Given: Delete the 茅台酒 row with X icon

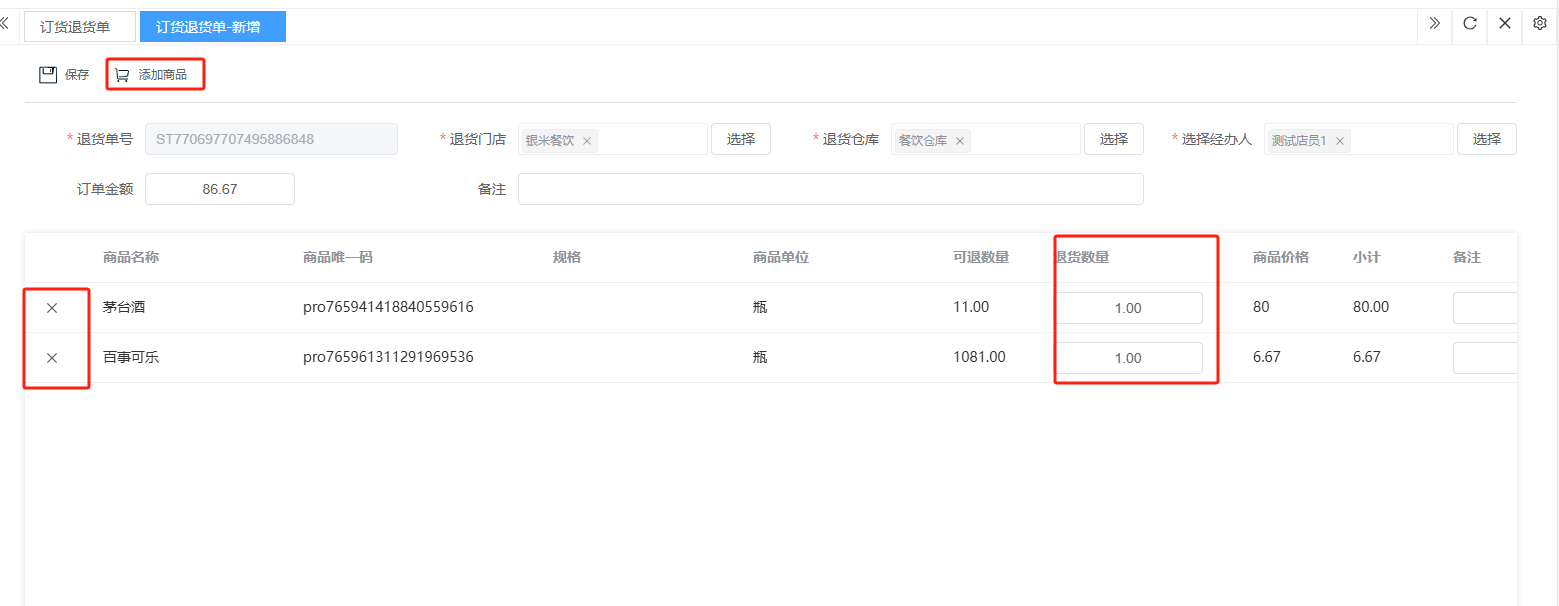Looking at the screenshot, I should click(52, 308).
